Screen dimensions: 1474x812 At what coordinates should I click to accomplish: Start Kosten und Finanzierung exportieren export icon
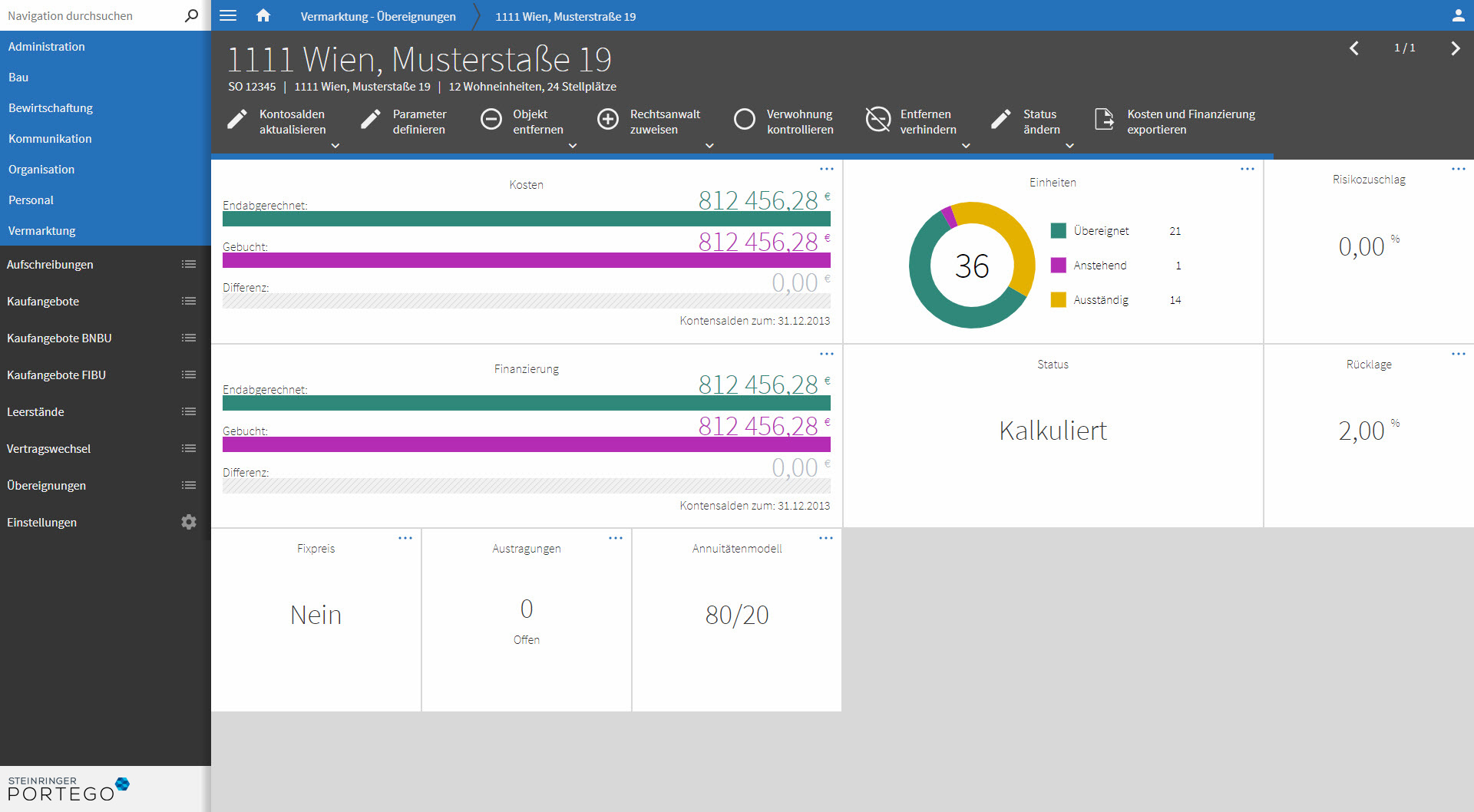click(1104, 120)
